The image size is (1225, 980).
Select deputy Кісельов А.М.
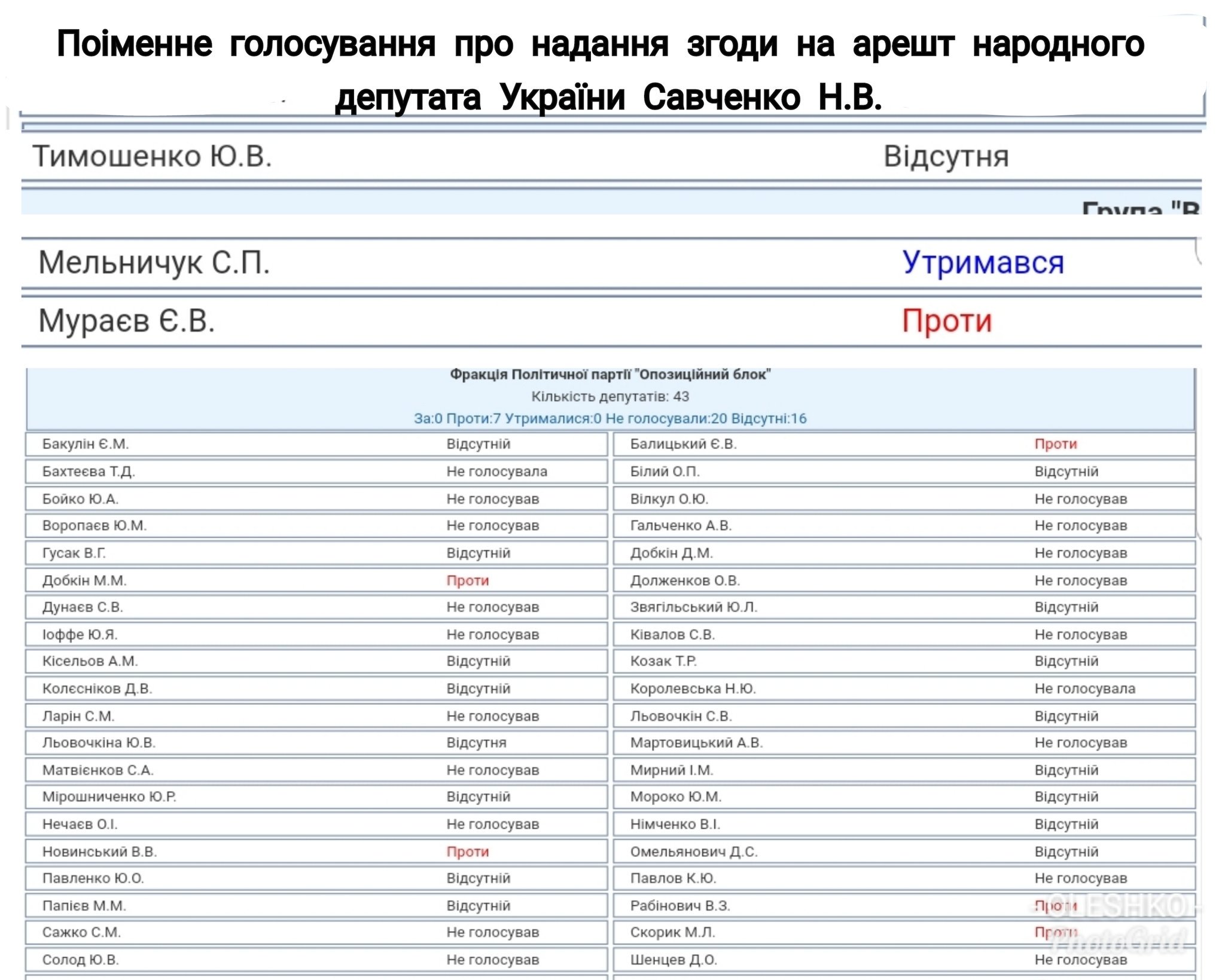click(x=90, y=661)
